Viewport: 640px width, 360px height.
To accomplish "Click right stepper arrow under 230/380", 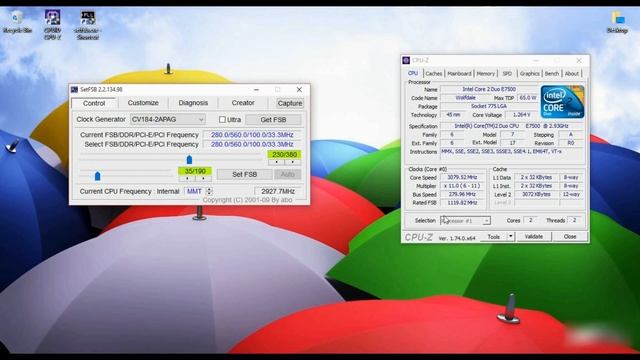I will (293, 162).
